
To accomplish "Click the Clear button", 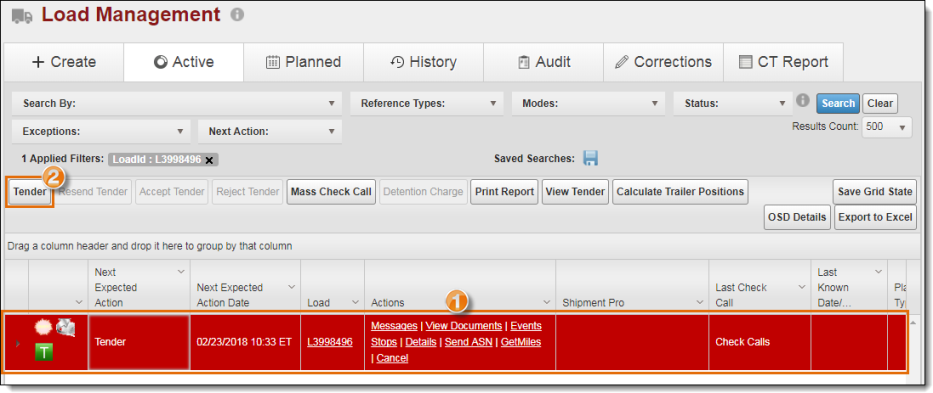I will (x=880, y=104).
